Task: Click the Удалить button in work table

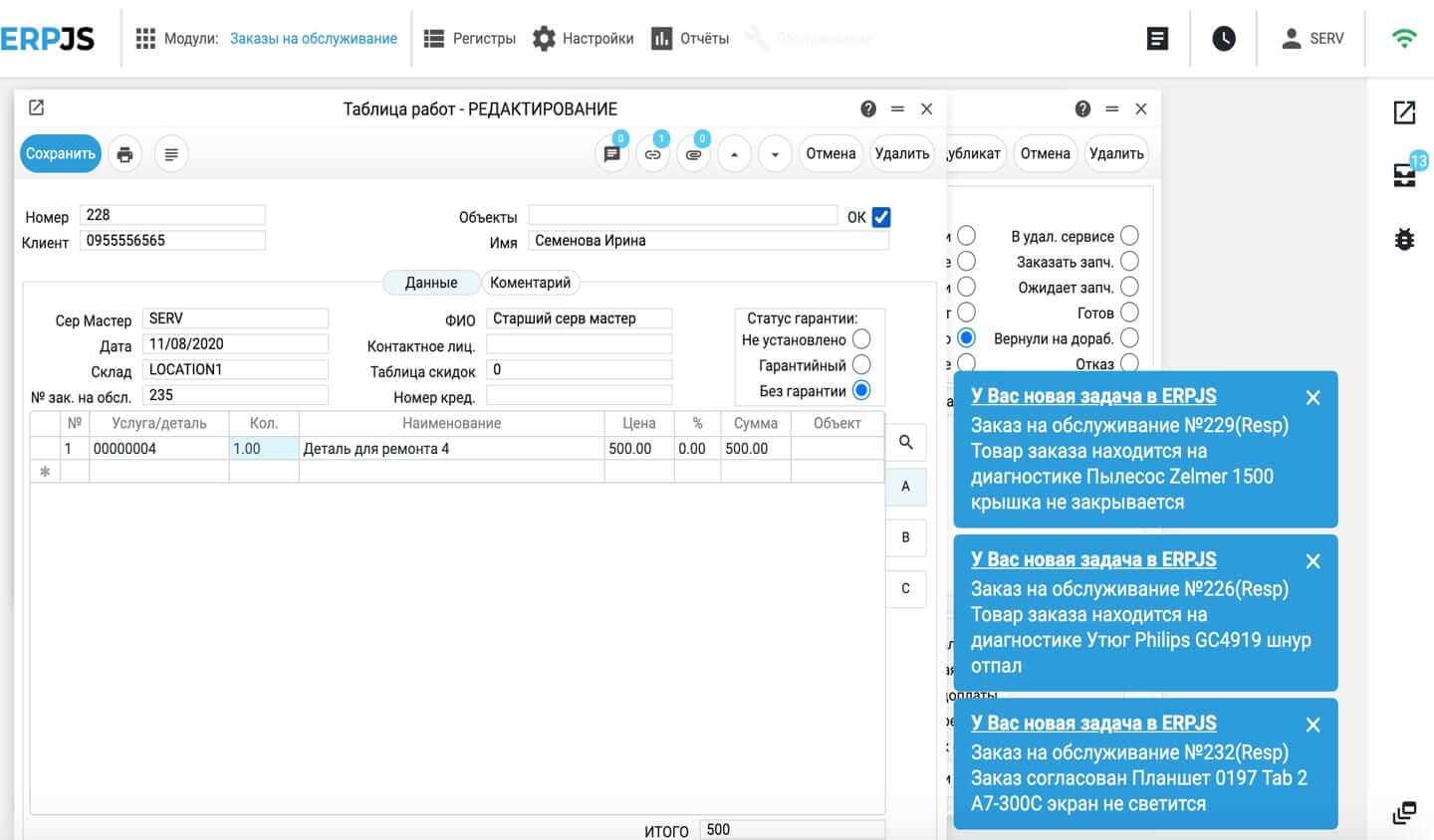Action: click(x=901, y=154)
